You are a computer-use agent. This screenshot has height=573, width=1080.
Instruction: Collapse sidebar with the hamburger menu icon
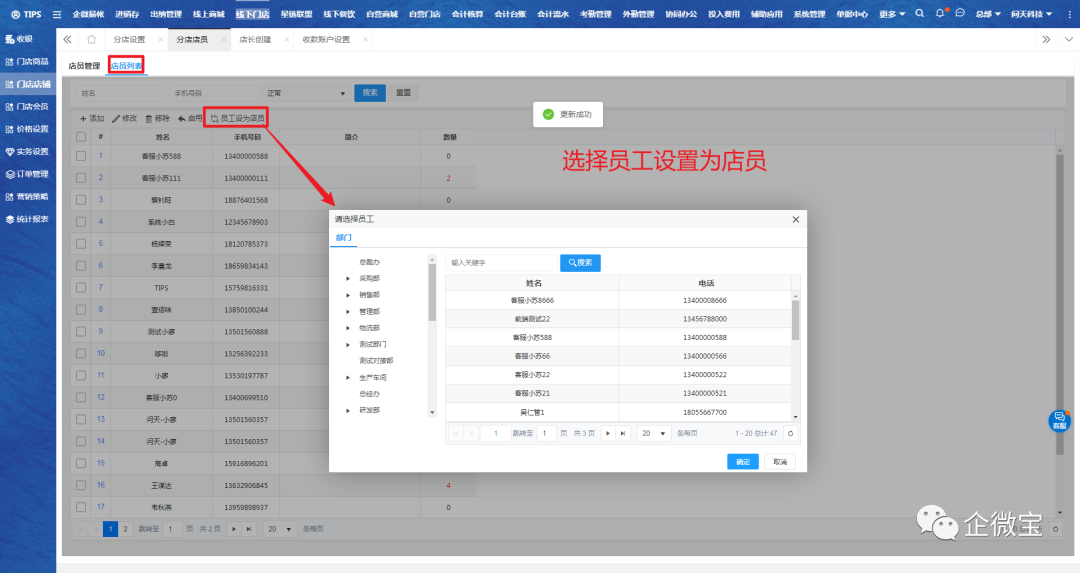coord(56,14)
